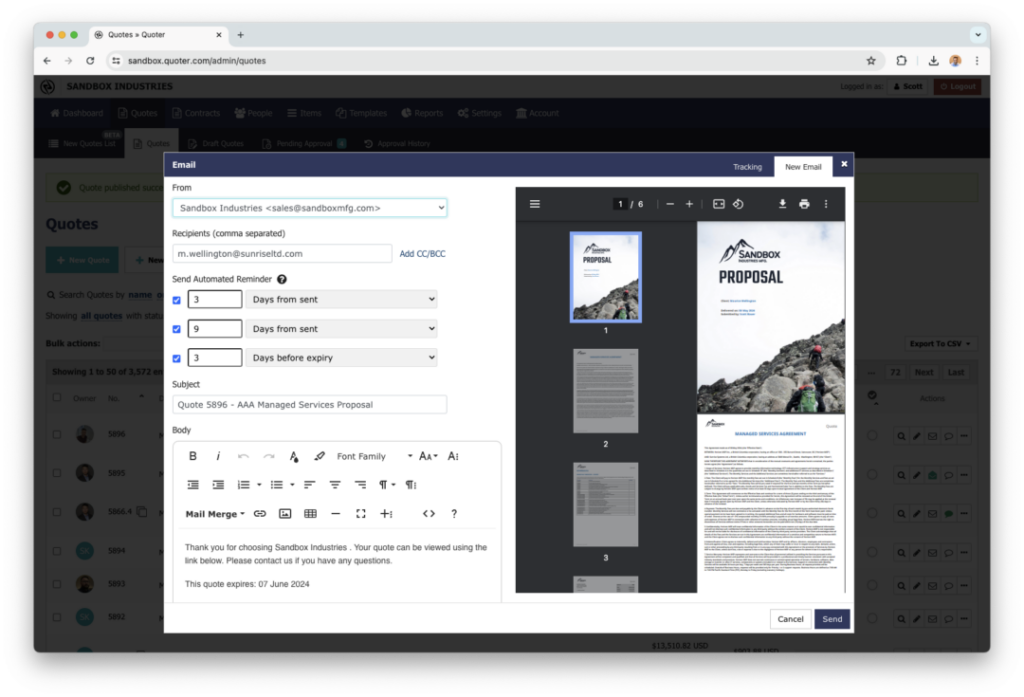Viewport: 1024px width, 697px height.
Task: Select checkbox for quote 5896 row
Action: click(57, 434)
